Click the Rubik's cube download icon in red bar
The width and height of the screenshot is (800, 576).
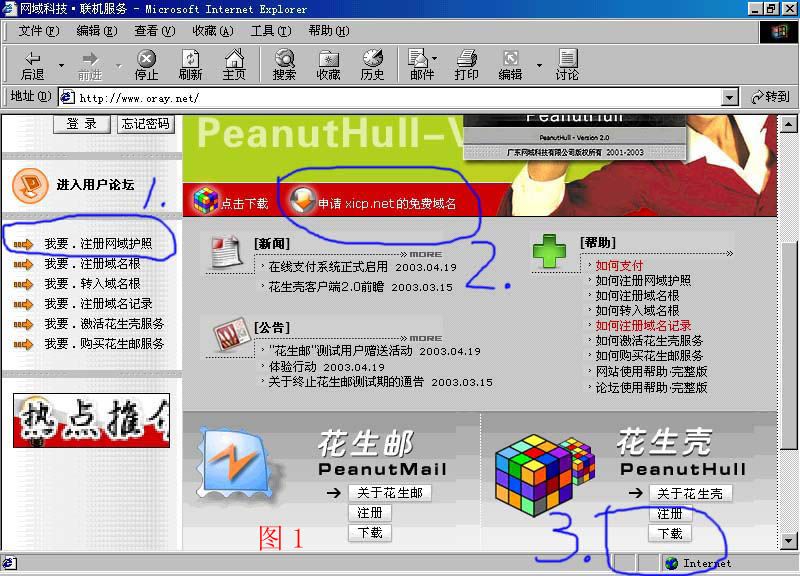click(x=206, y=200)
